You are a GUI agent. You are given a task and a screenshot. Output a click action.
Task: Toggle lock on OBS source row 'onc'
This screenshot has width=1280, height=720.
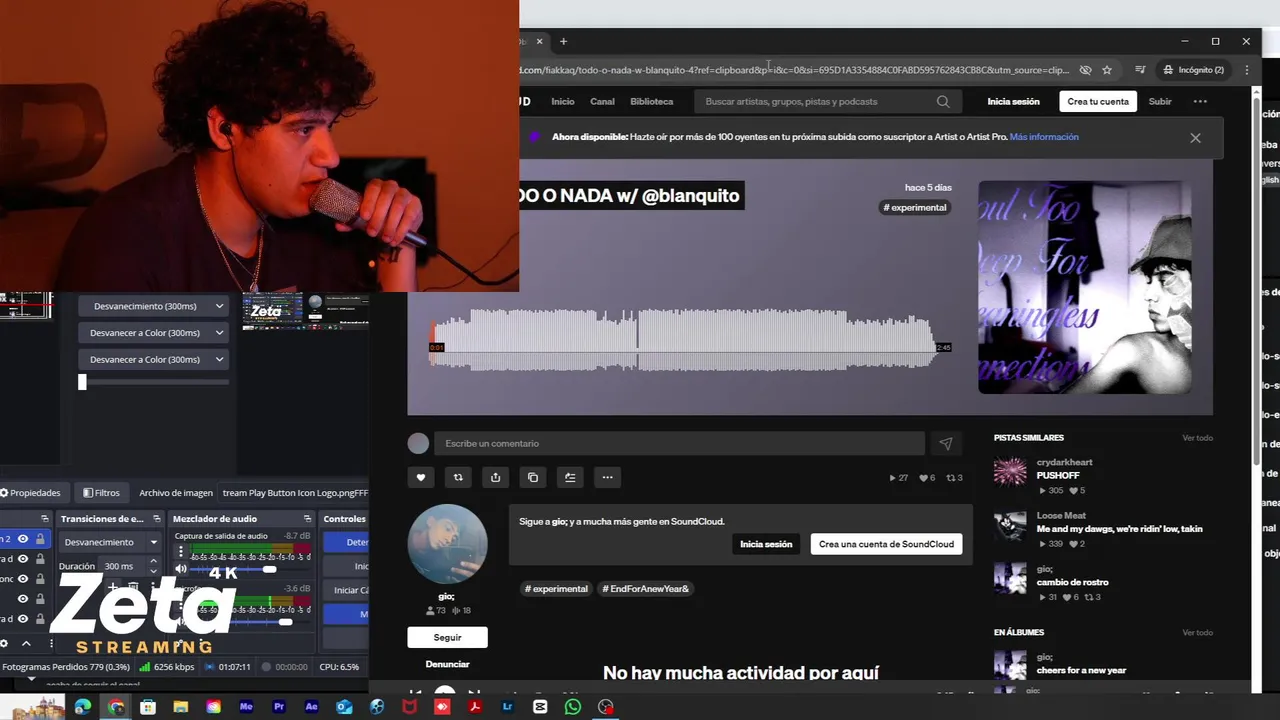[x=40, y=579]
